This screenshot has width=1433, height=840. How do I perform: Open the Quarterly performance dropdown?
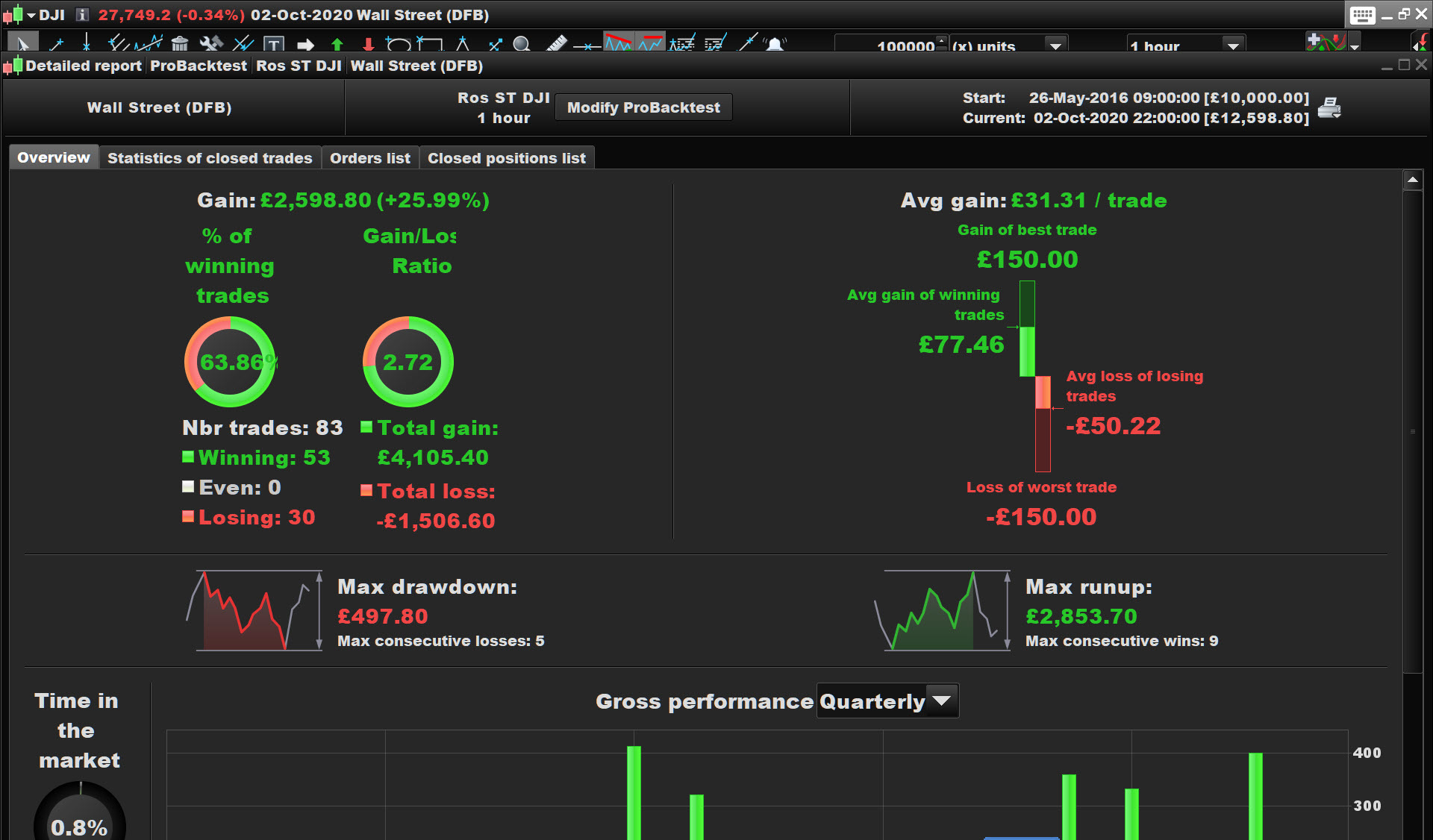pos(942,700)
